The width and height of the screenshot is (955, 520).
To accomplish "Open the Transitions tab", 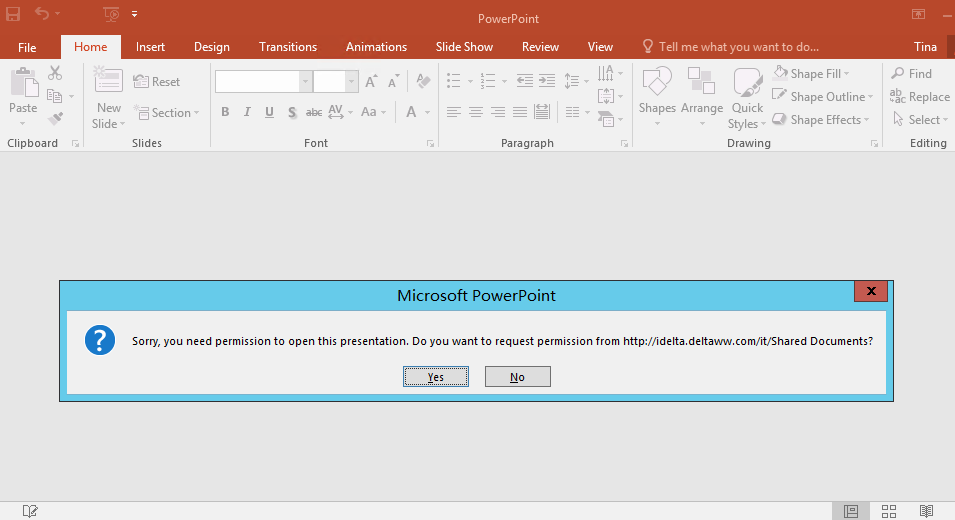I will tap(287, 47).
